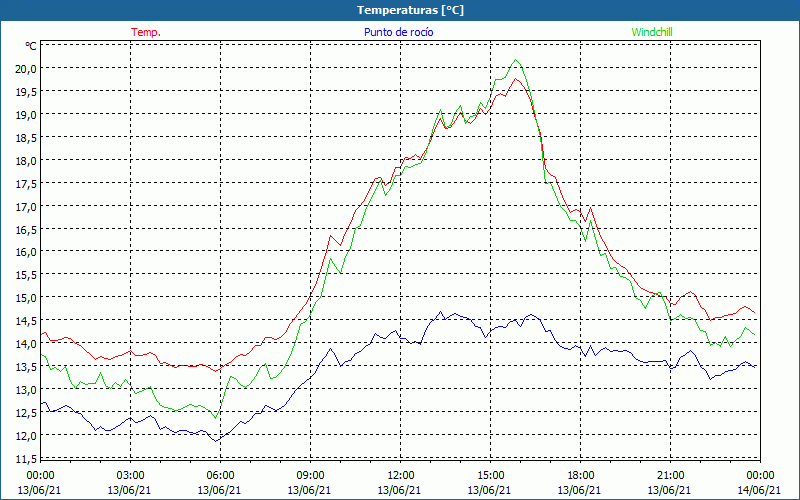This screenshot has height=500, width=800.
Task: Click the 06:00 time axis label
Action: point(220,476)
